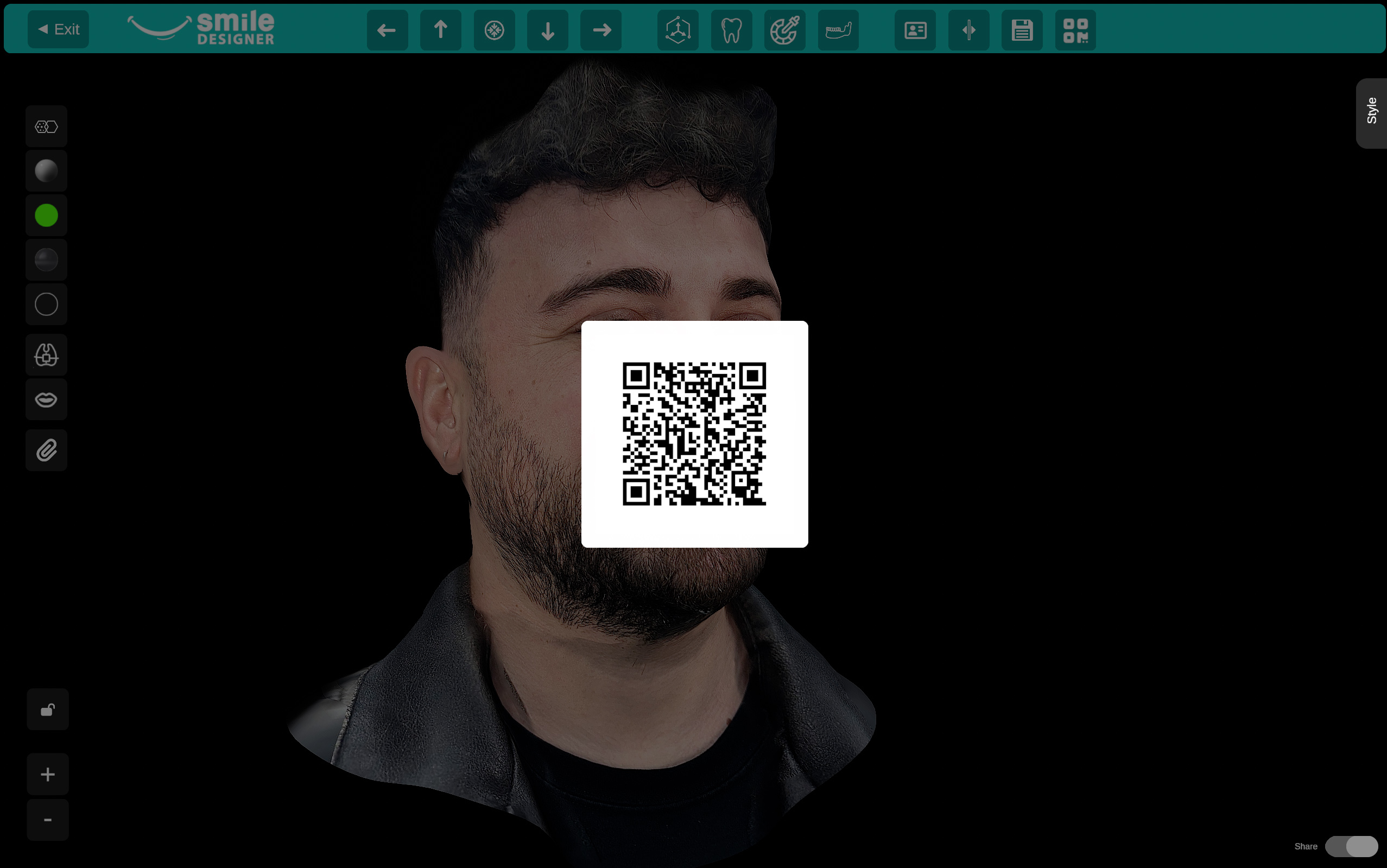Save project with floppy disk icon

[1021, 30]
